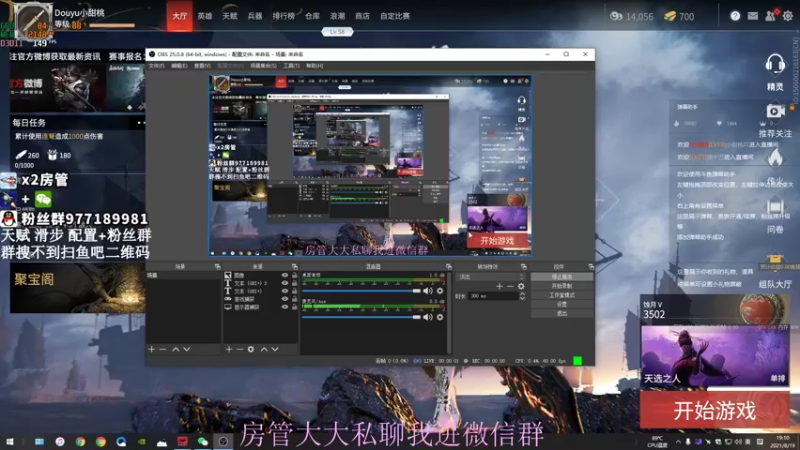Open desktop audio settings gear in mixer
800x450 pixels.
click(x=440, y=291)
